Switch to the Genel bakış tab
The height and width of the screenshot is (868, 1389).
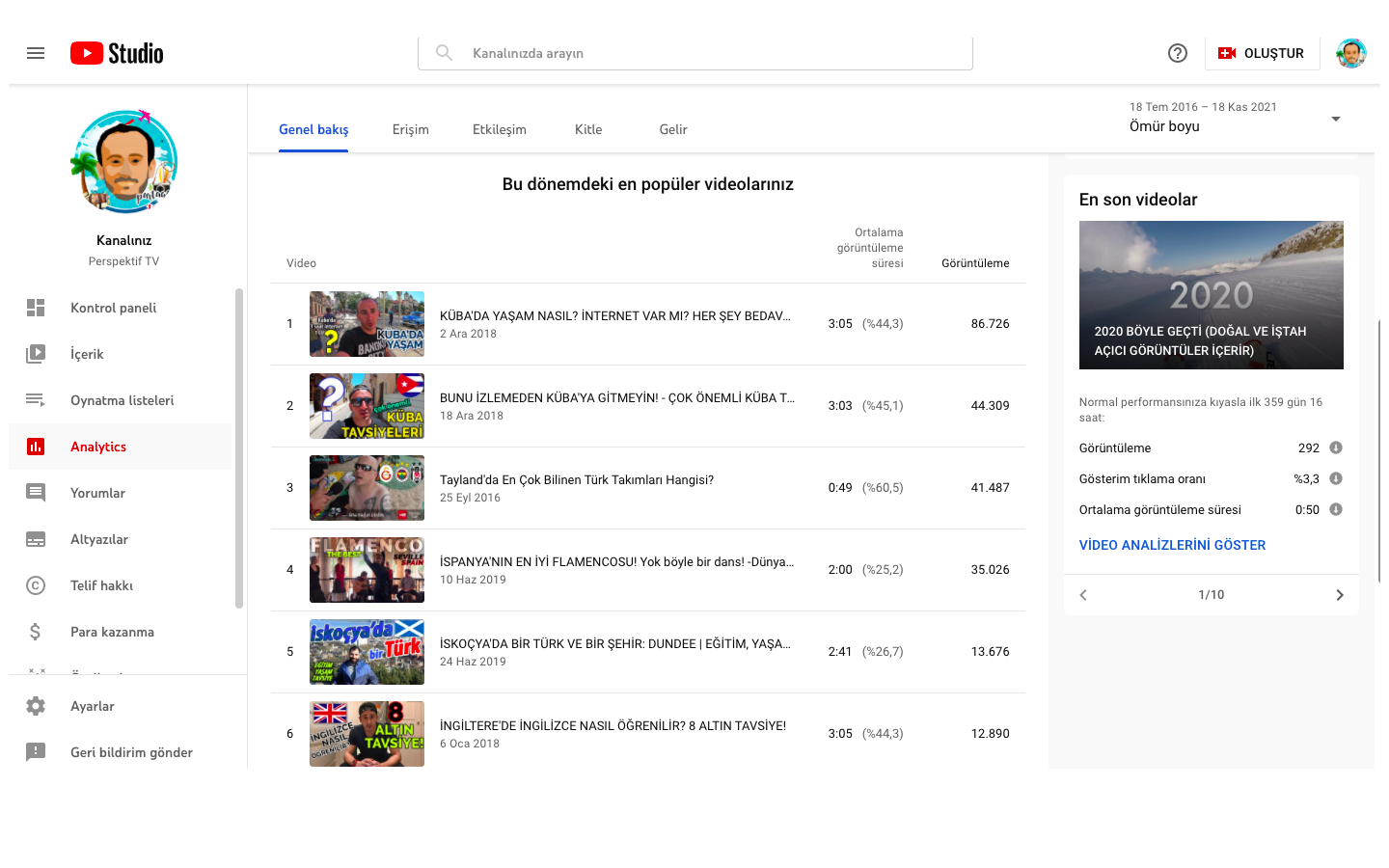coord(313,129)
